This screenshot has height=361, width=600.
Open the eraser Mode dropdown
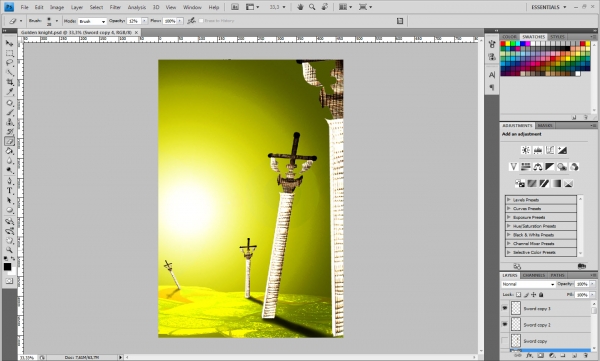[92, 21]
